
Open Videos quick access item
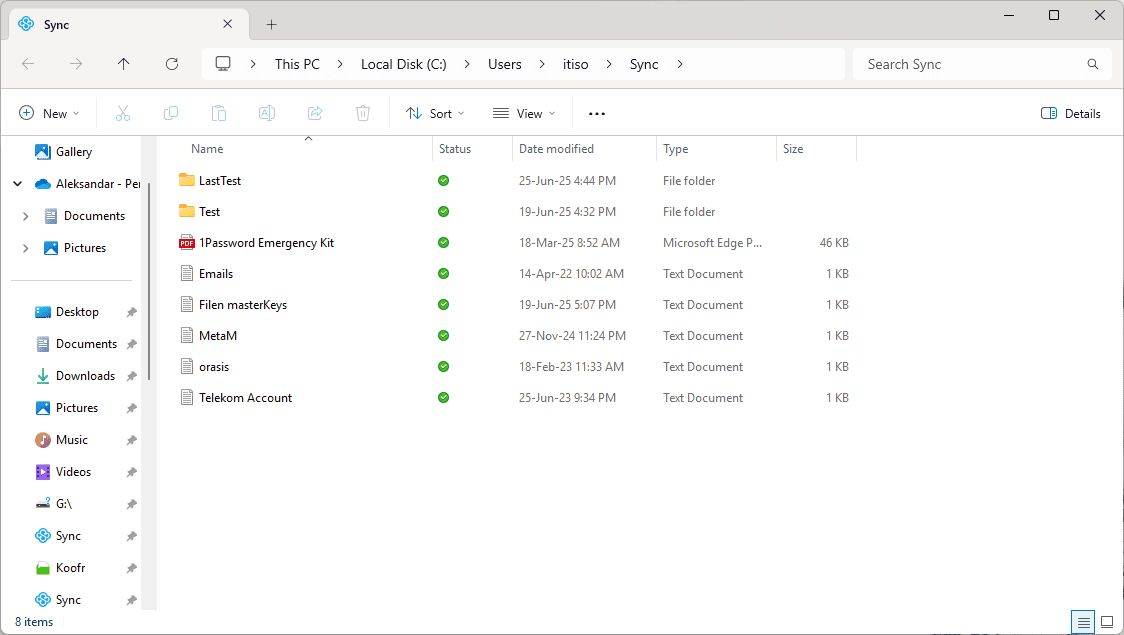click(73, 472)
